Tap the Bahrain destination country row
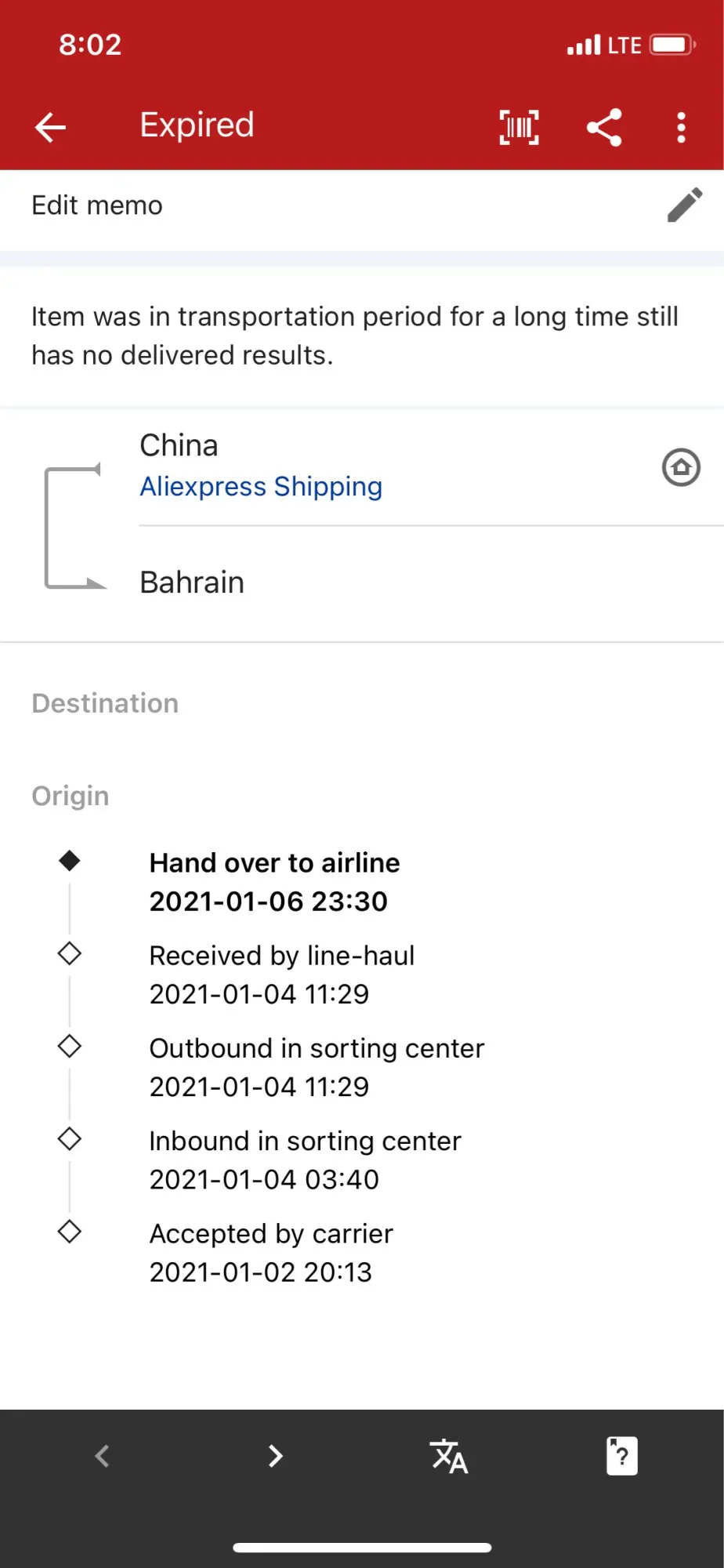The width and height of the screenshot is (724, 1568). pyautogui.click(x=192, y=583)
